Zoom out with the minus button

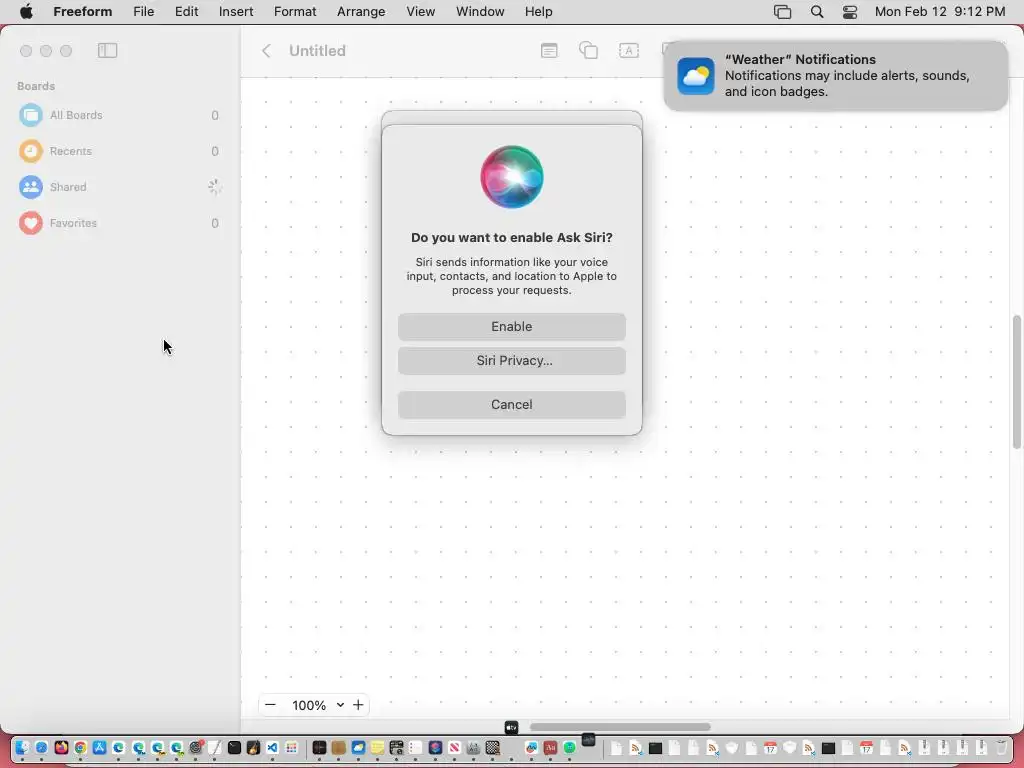(270, 705)
